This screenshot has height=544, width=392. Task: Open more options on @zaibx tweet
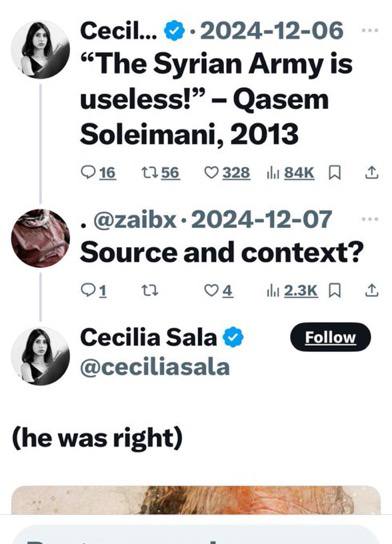(370, 219)
